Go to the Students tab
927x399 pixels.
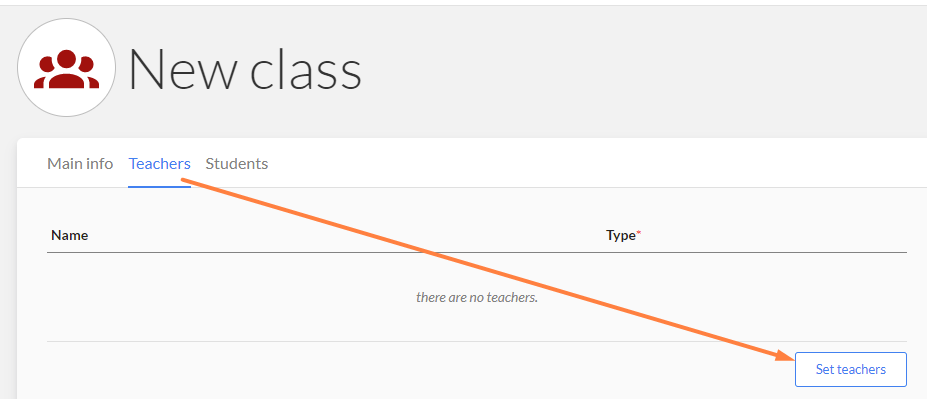pyautogui.click(x=236, y=164)
